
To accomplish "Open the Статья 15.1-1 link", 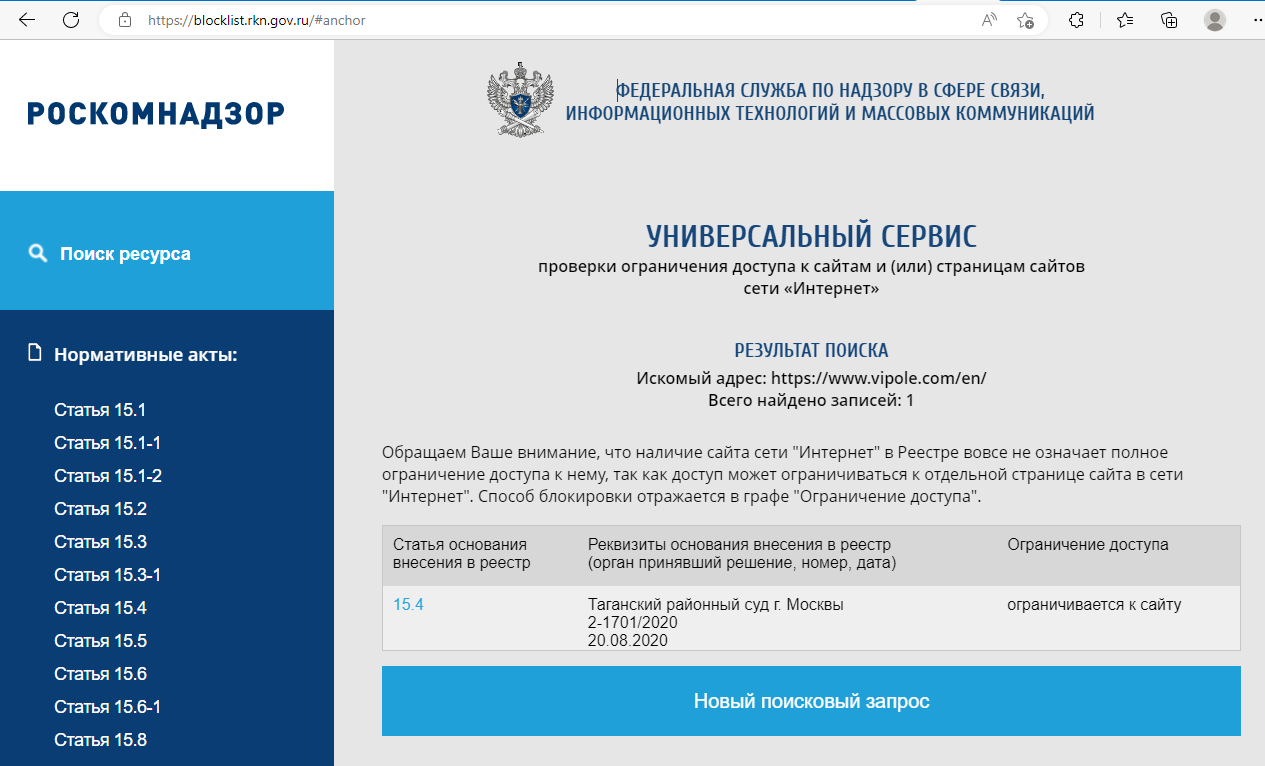I will [107, 443].
